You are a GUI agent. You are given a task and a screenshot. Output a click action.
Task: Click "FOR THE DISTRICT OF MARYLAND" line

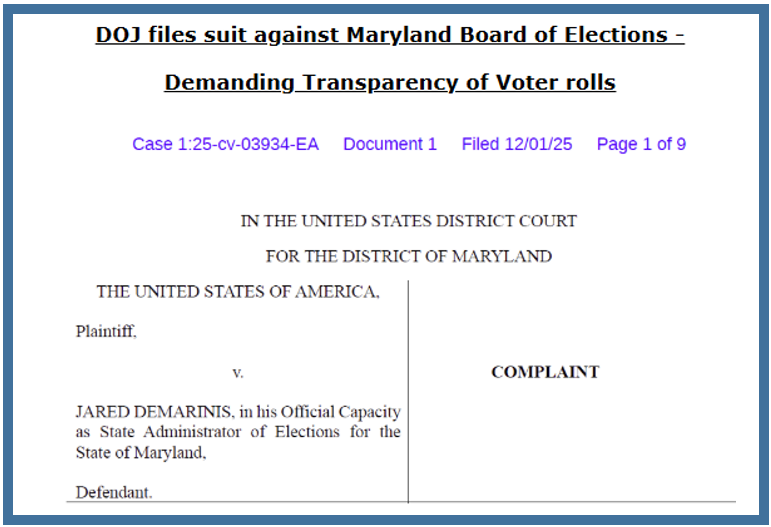(x=408, y=257)
